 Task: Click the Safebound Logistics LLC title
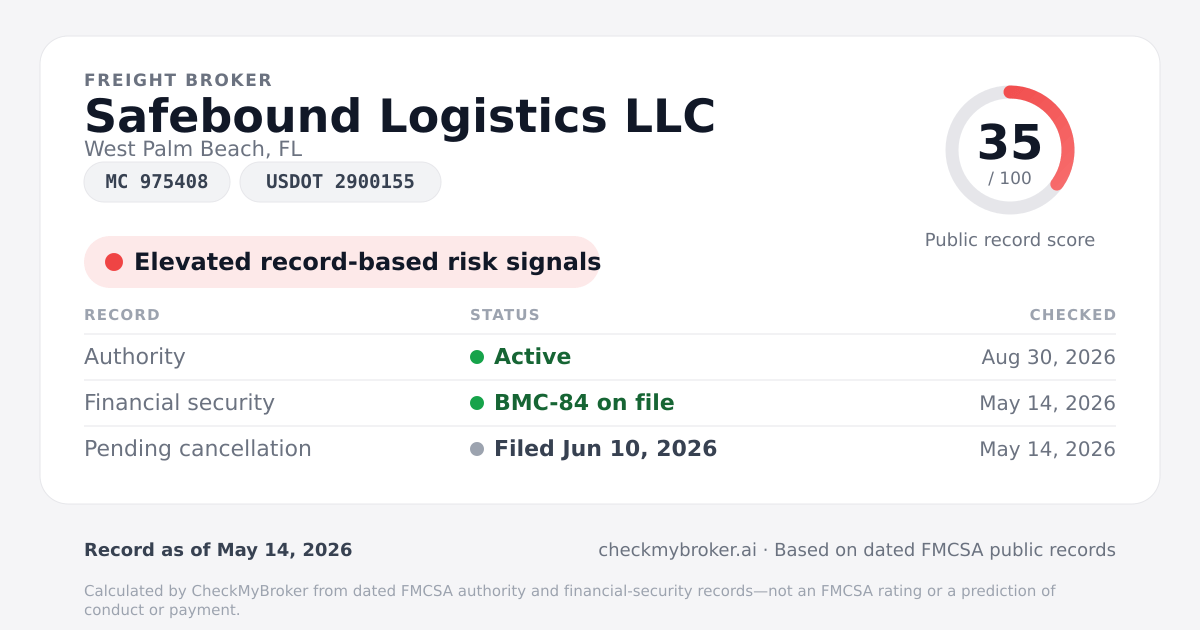[x=400, y=116]
